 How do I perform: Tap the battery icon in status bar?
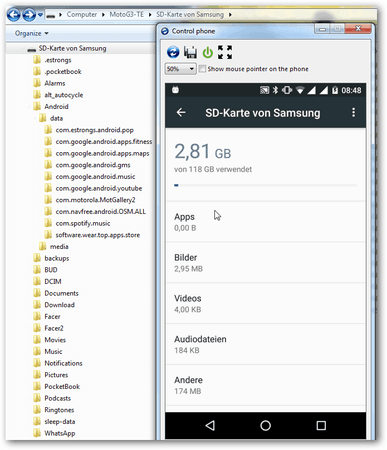pyautogui.click(x=335, y=90)
